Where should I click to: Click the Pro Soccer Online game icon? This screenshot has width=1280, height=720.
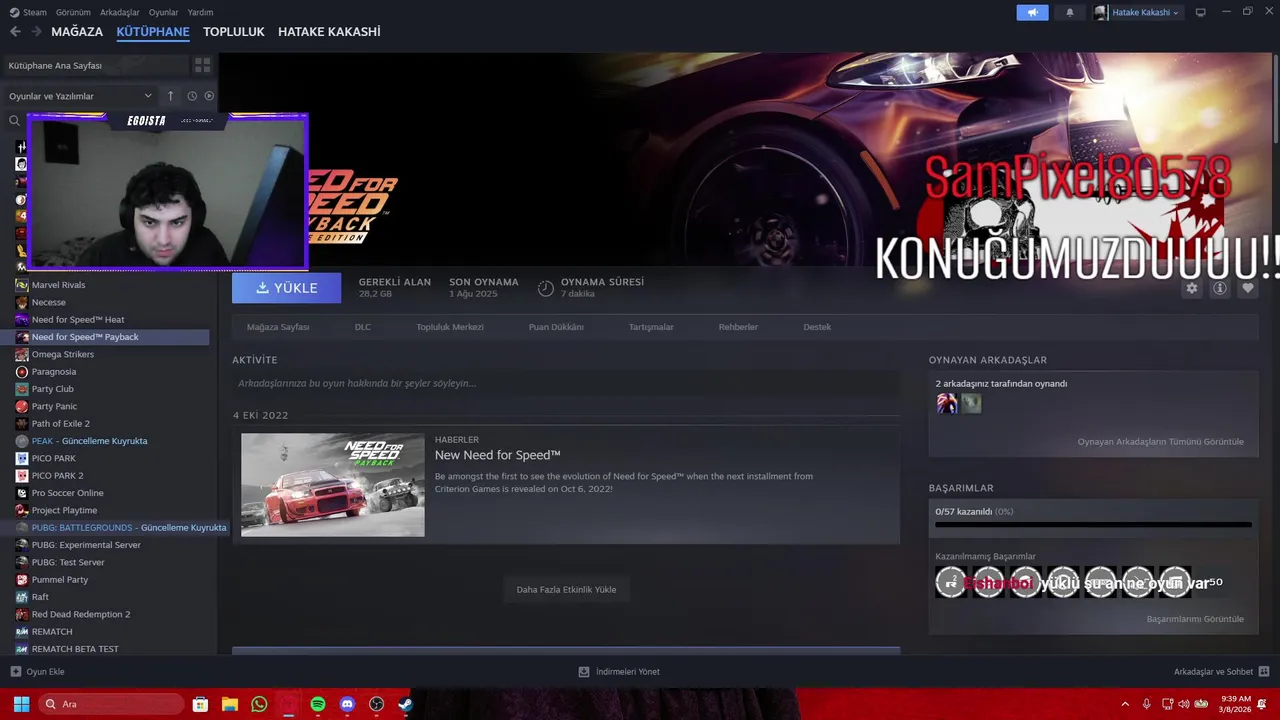[22, 493]
